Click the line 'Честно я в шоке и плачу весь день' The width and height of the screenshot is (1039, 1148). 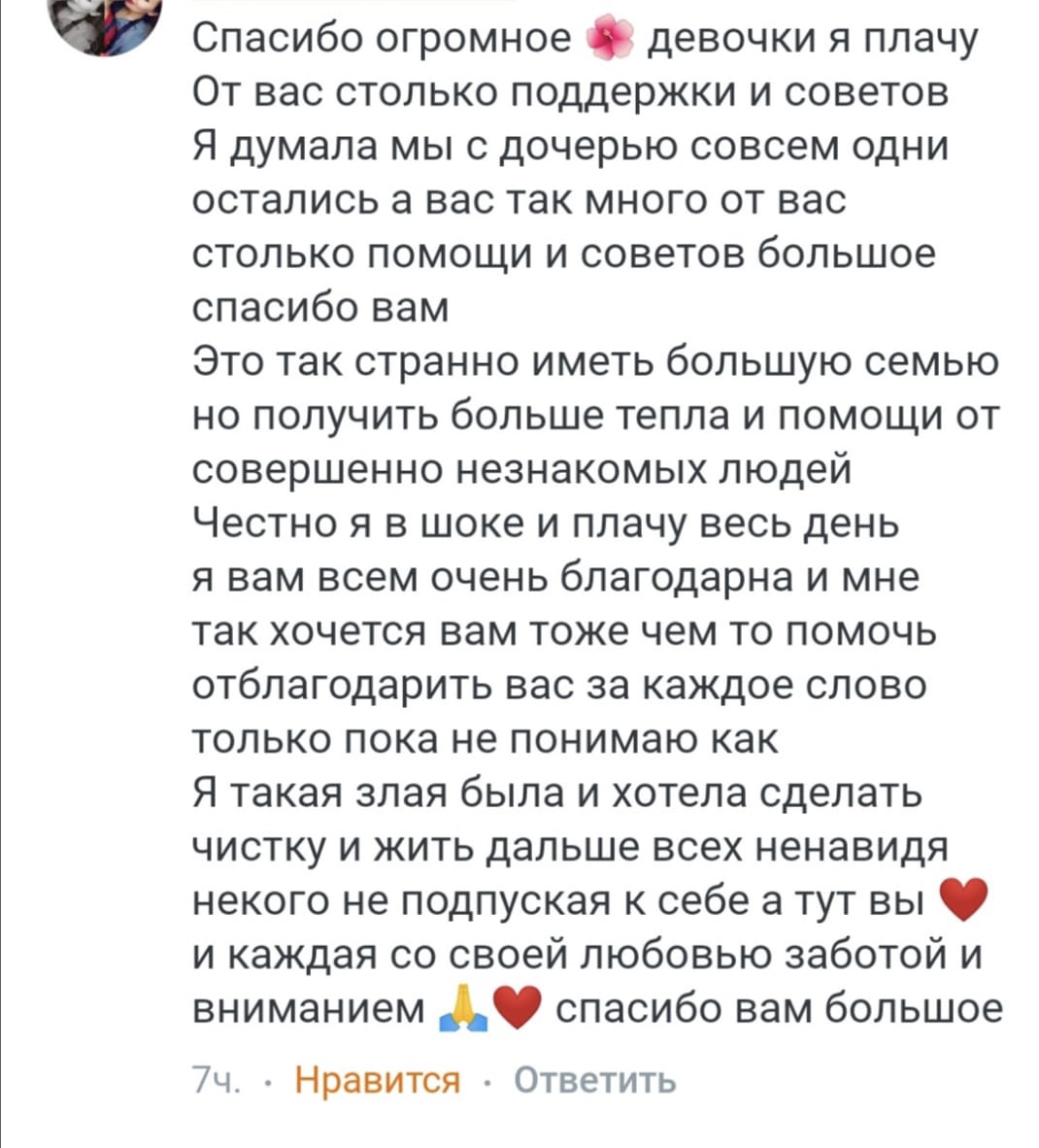tap(547, 524)
